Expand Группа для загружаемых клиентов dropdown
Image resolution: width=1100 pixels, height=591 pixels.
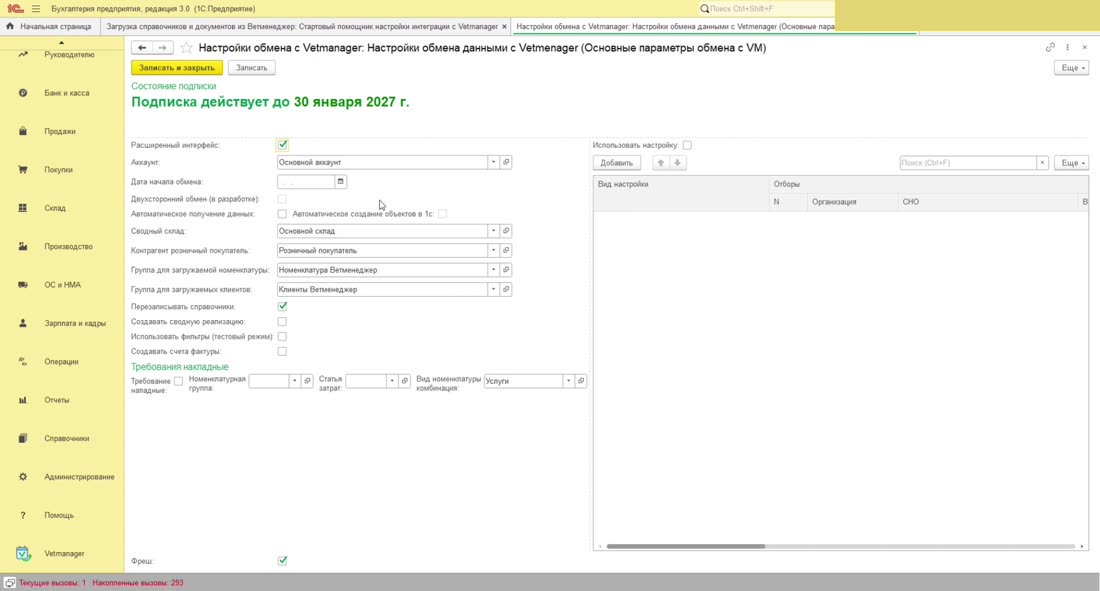tap(493, 290)
